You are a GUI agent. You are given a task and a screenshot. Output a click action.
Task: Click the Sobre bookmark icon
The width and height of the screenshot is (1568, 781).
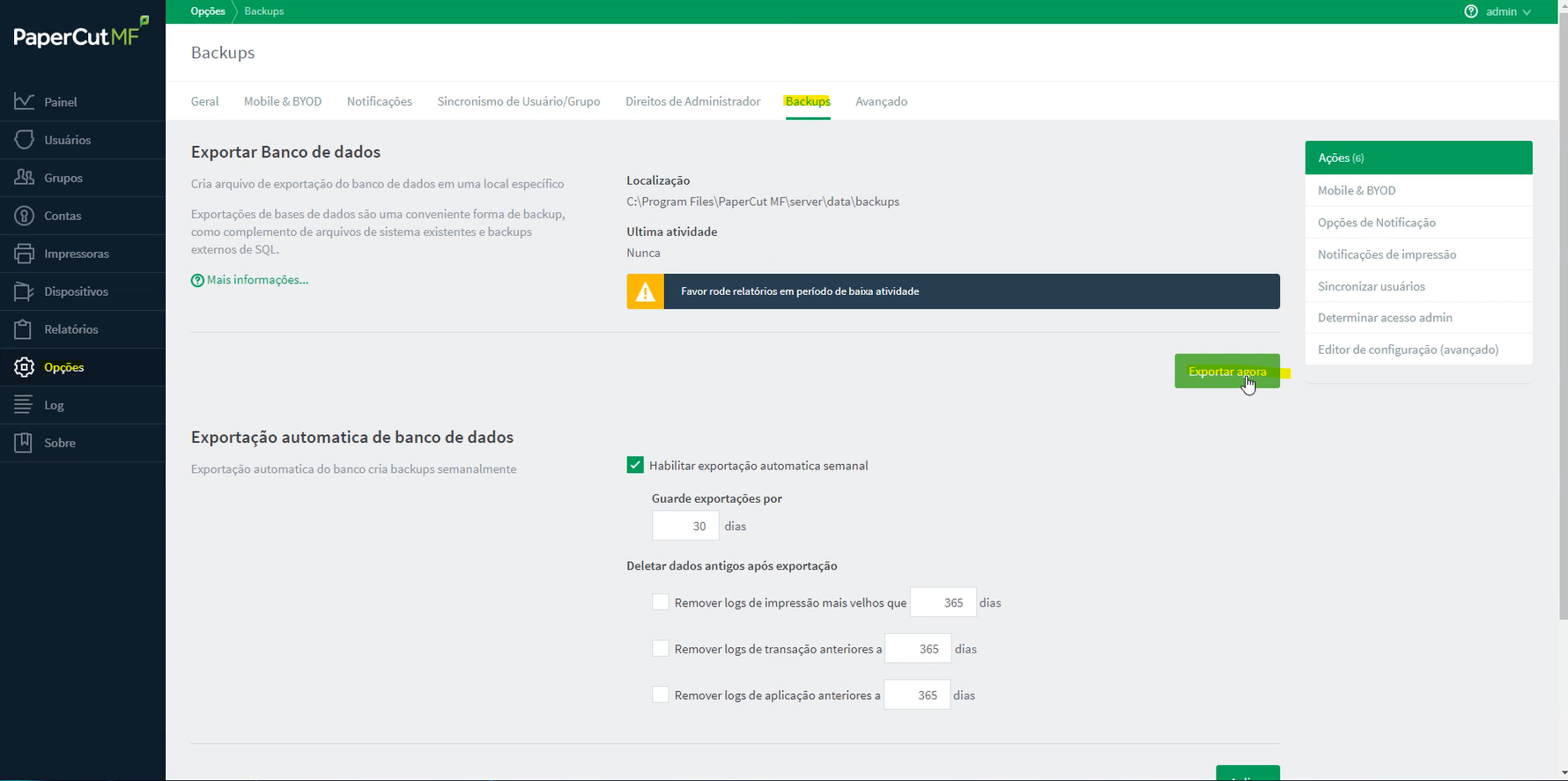point(25,442)
